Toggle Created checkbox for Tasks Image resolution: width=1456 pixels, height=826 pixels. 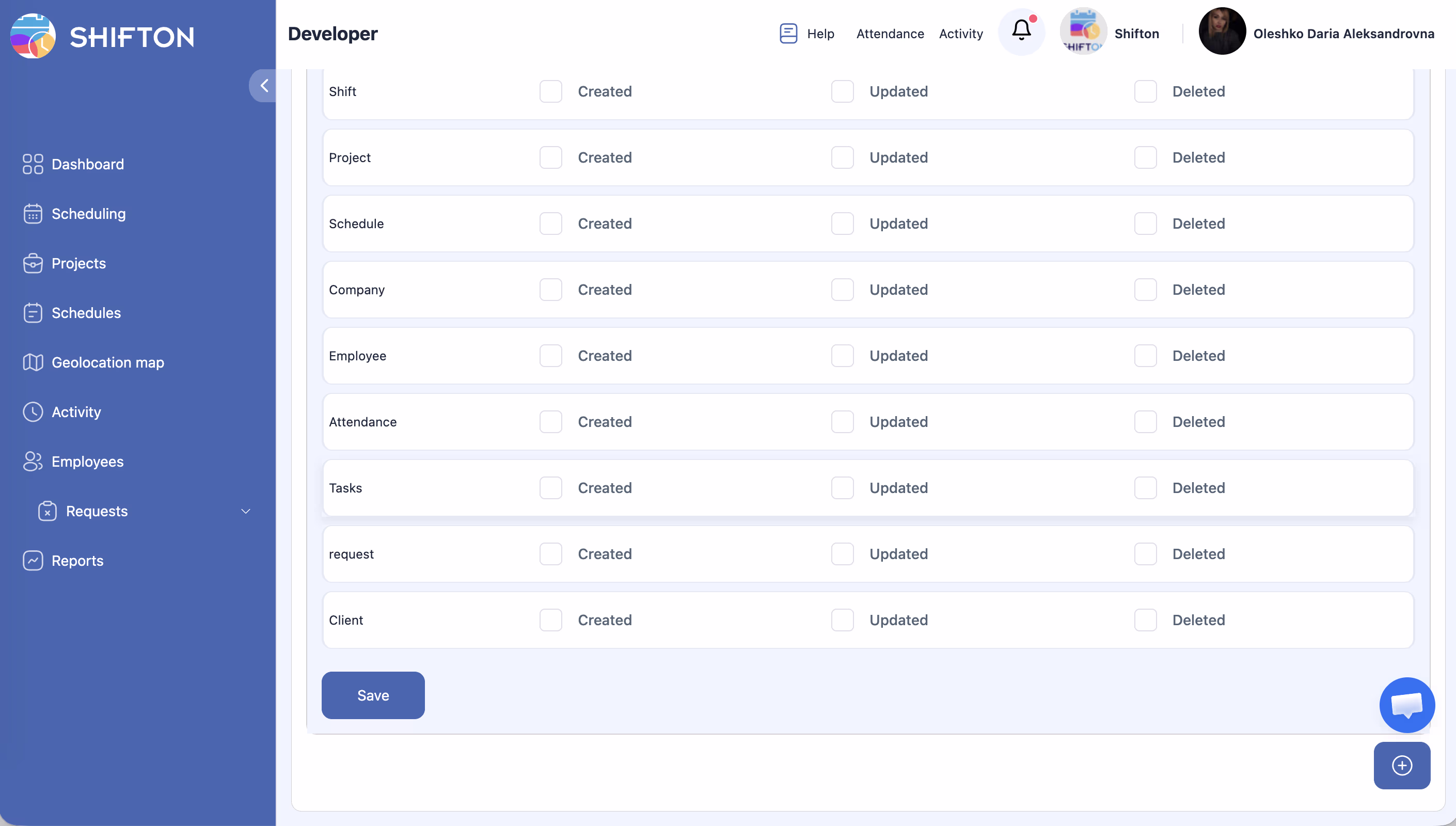coord(550,488)
